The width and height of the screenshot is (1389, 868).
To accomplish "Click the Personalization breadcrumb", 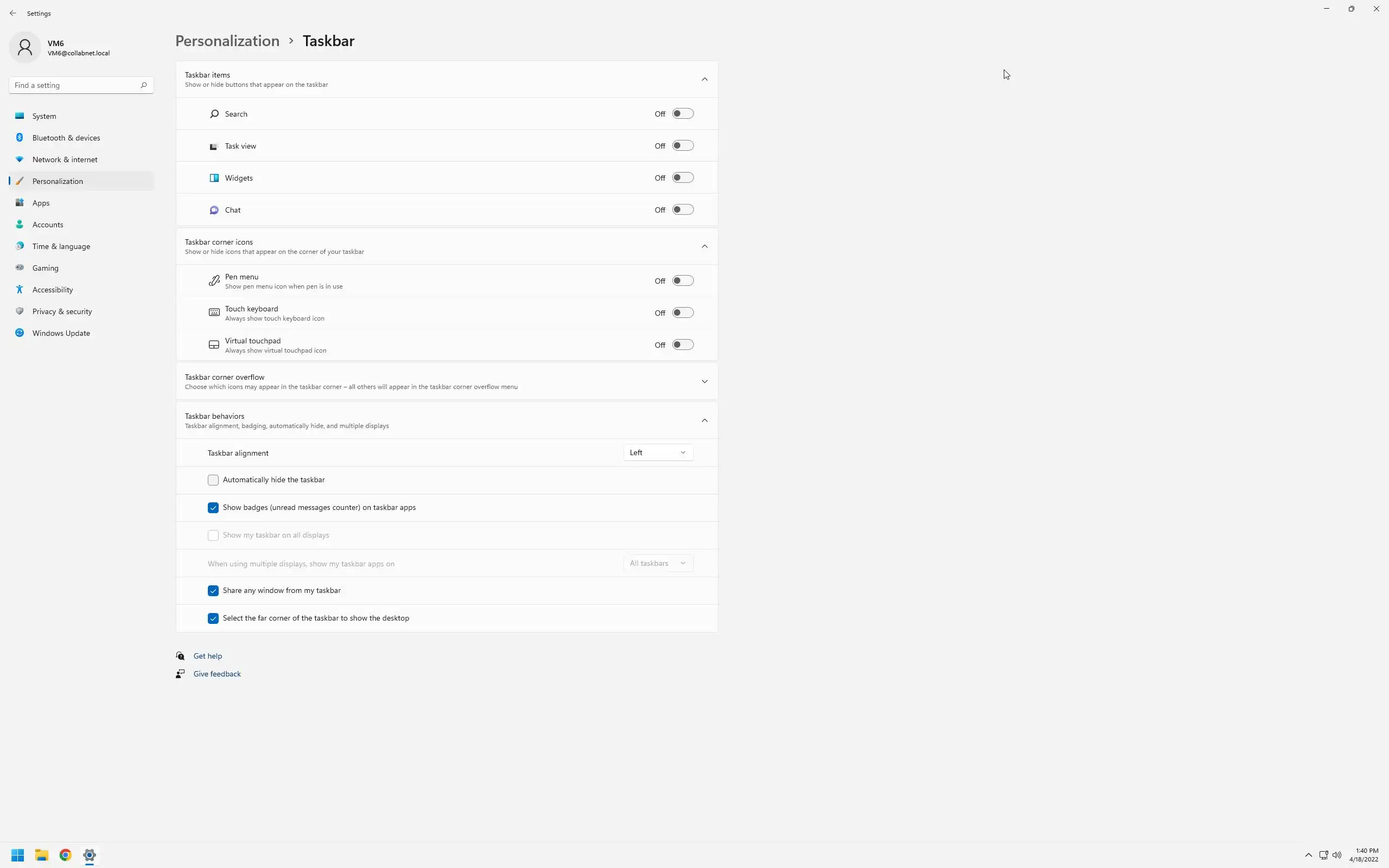I will (227, 41).
